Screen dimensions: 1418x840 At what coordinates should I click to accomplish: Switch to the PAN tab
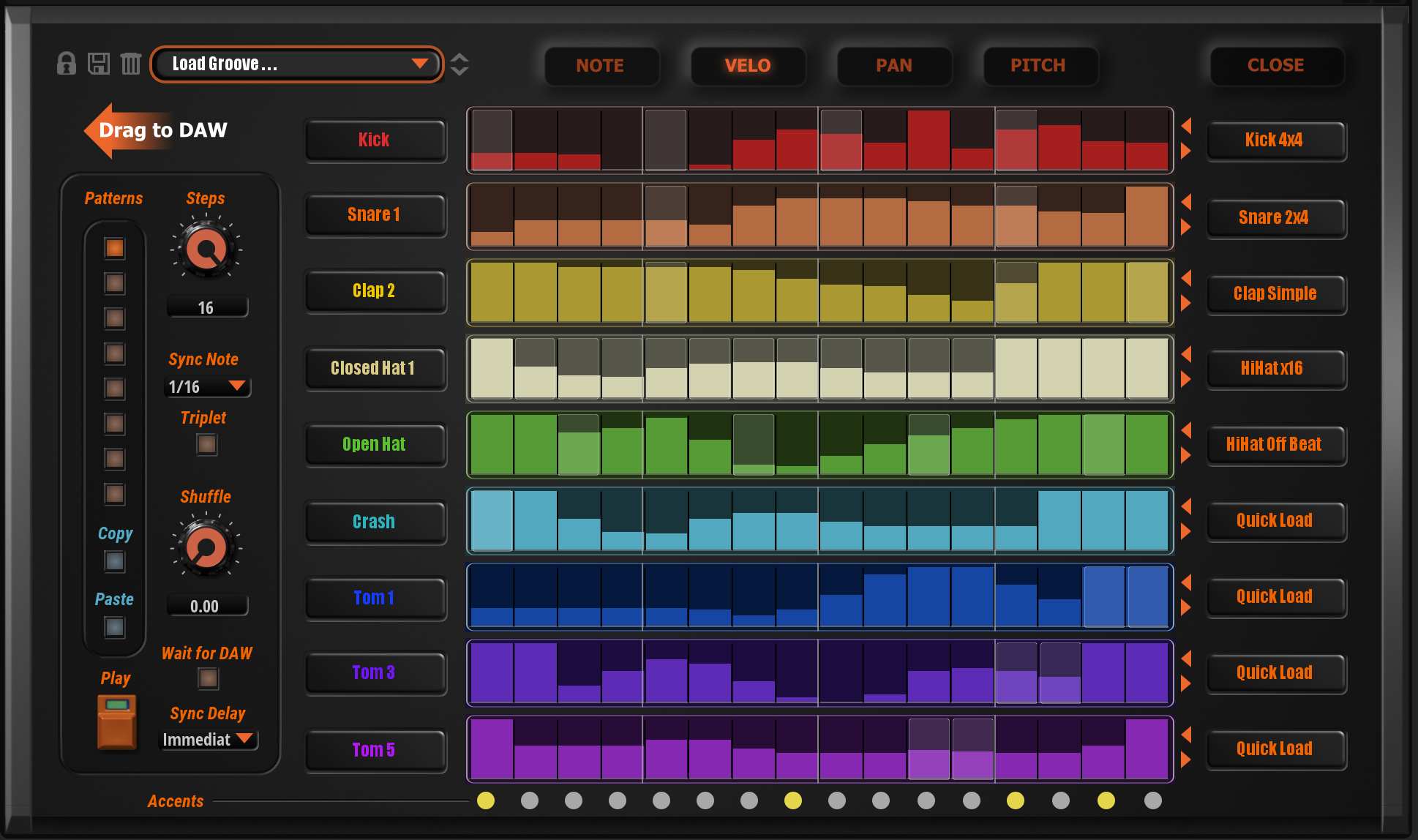pyautogui.click(x=893, y=66)
